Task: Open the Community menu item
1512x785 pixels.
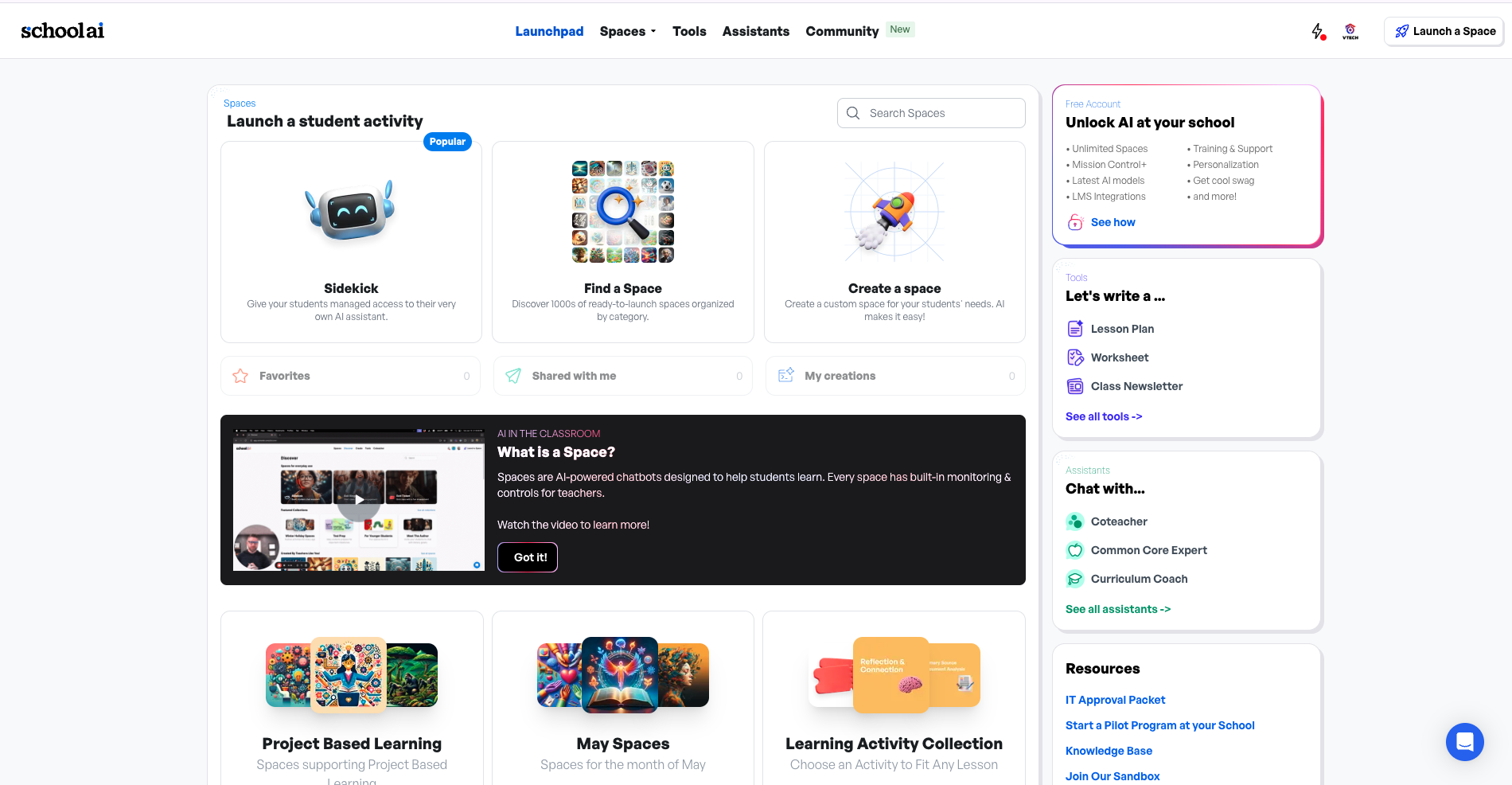Action: click(842, 31)
